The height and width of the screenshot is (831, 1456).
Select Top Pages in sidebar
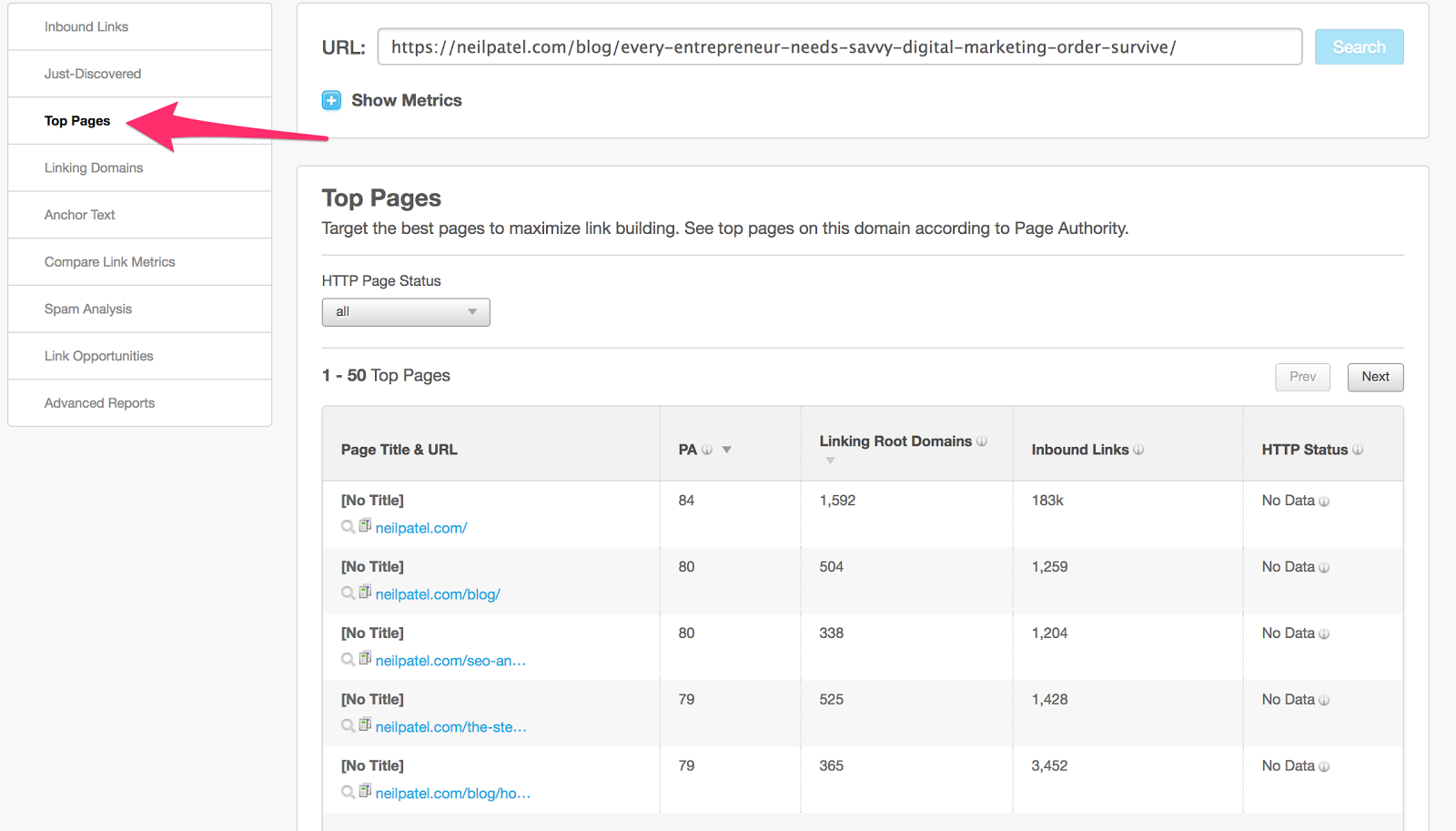coord(140,121)
